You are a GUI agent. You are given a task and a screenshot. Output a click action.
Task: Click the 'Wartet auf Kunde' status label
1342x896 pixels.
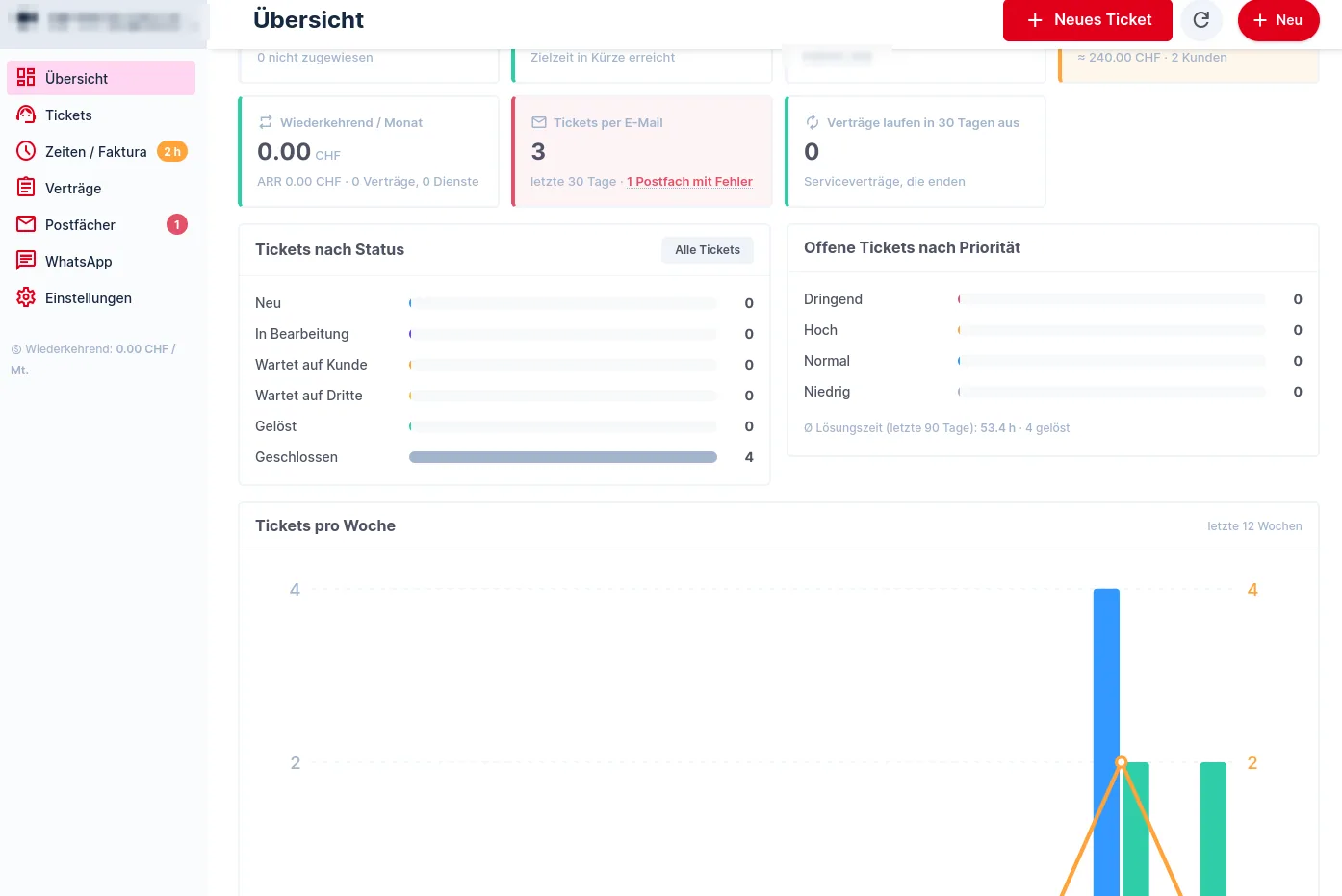(311, 365)
